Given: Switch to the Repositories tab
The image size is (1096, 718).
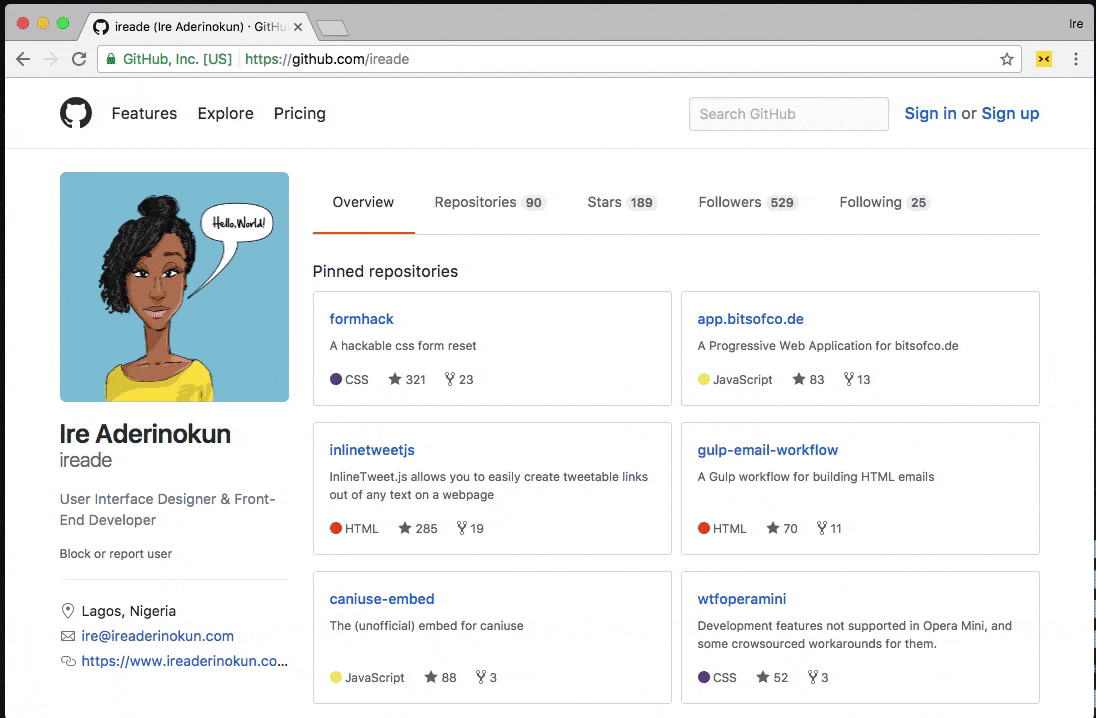Looking at the screenshot, I should [x=488, y=202].
